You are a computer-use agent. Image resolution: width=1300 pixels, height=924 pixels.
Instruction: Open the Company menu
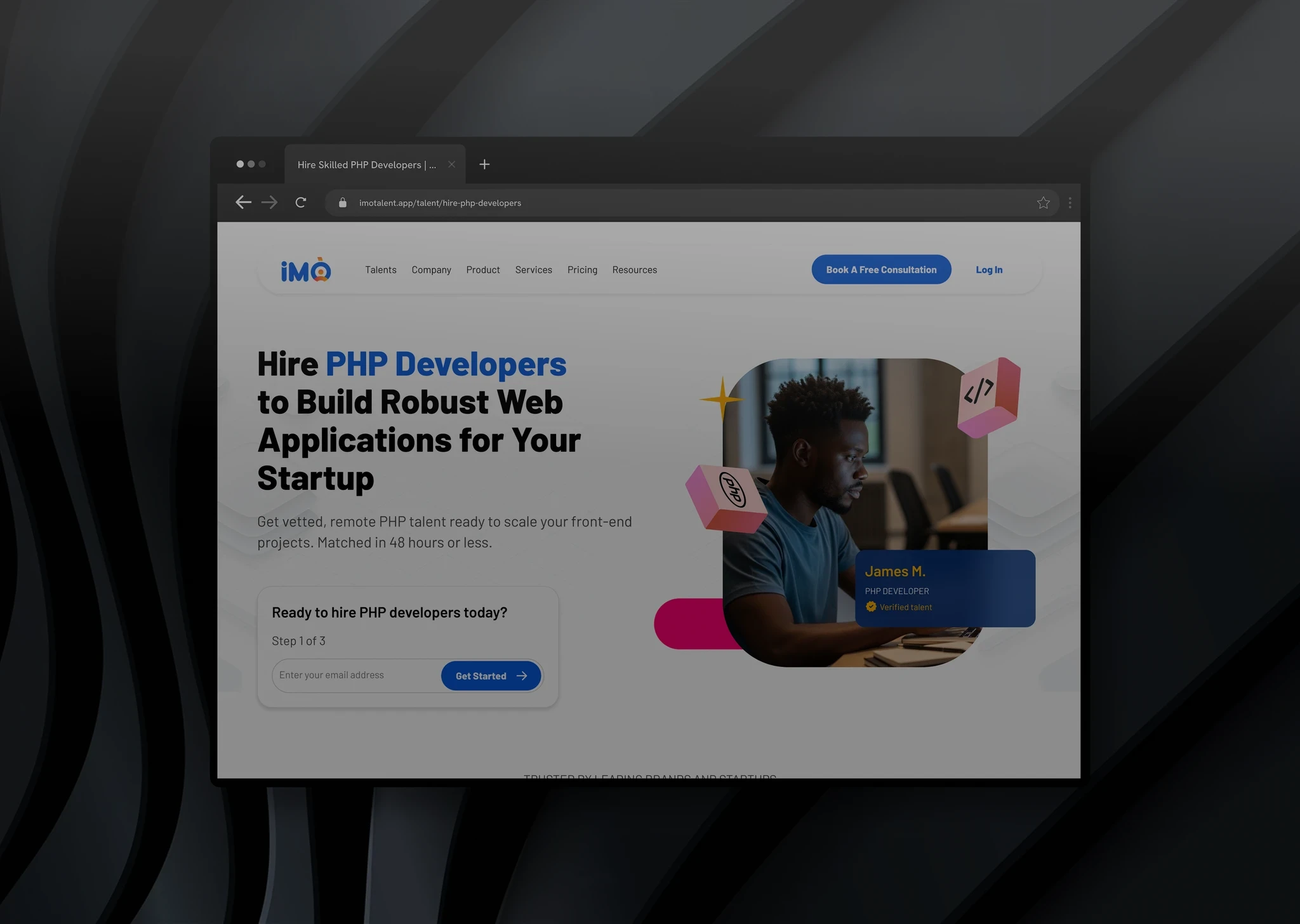click(x=431, y=270)
